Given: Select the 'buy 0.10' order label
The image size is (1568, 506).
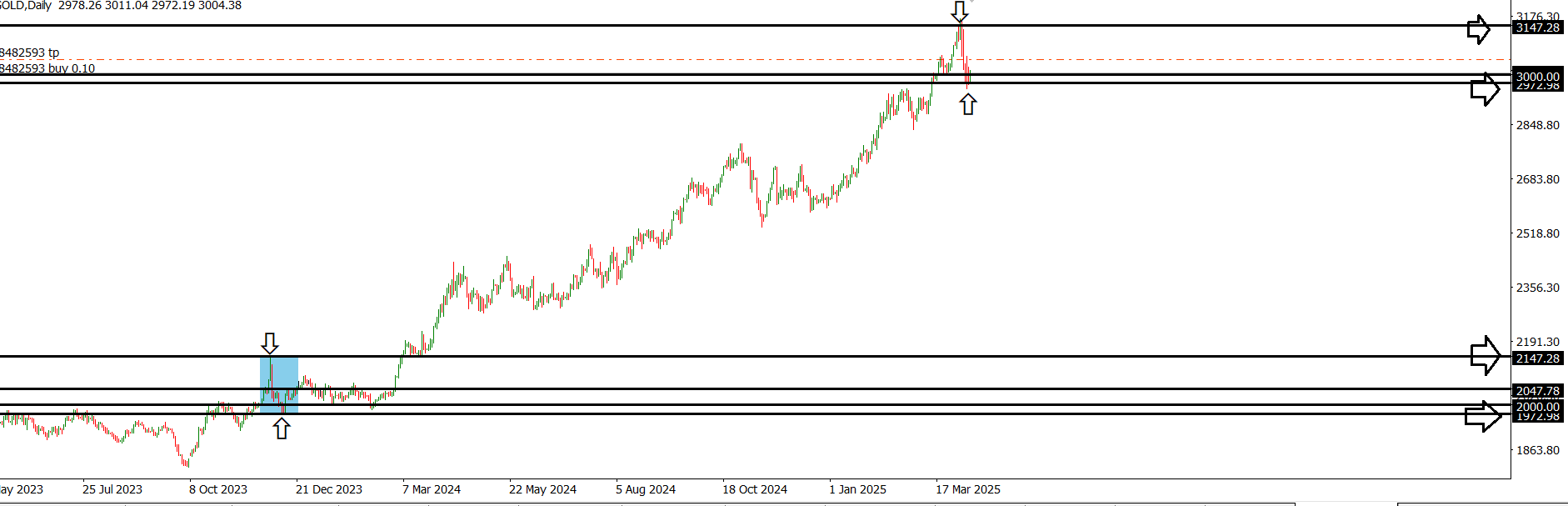Looking at the screenshot, I should (x=47, y=68).
